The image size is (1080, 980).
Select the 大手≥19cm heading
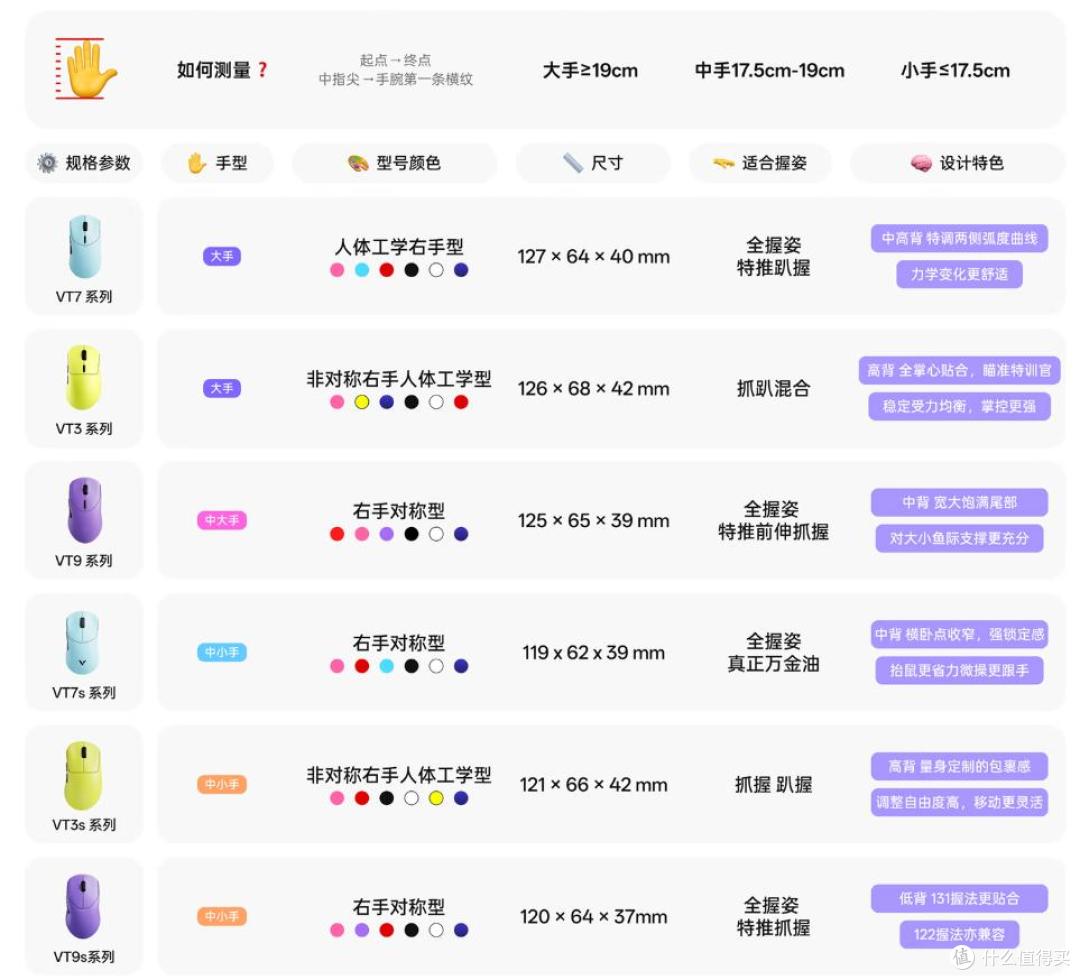pos(590,70)
